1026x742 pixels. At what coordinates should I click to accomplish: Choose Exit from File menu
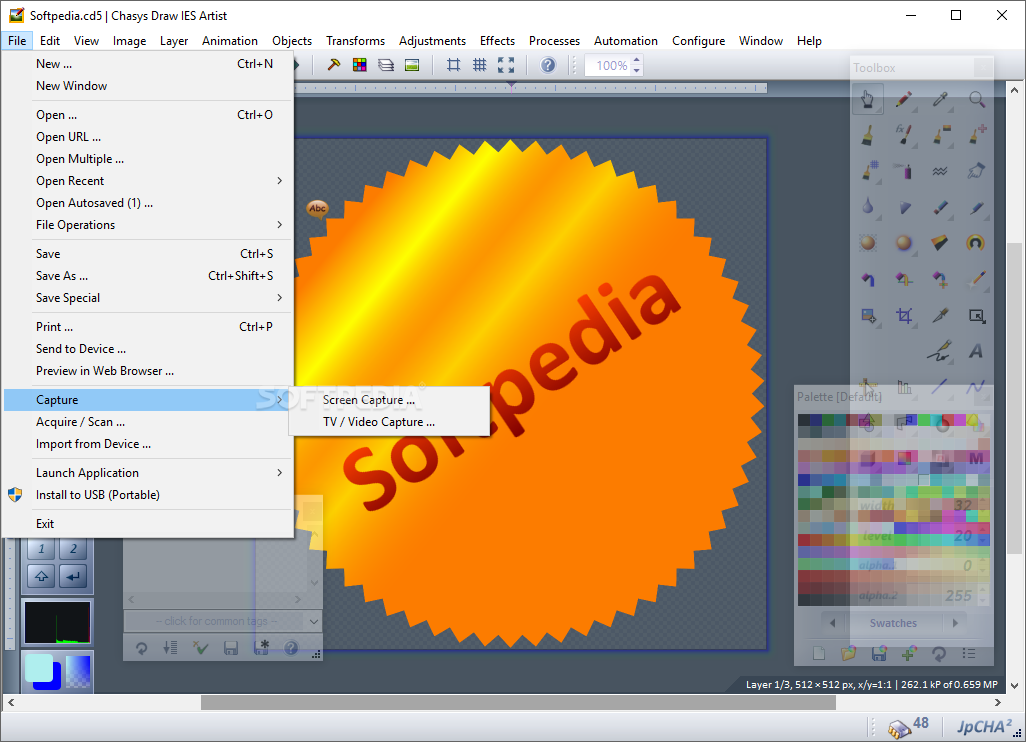(148, 523)
